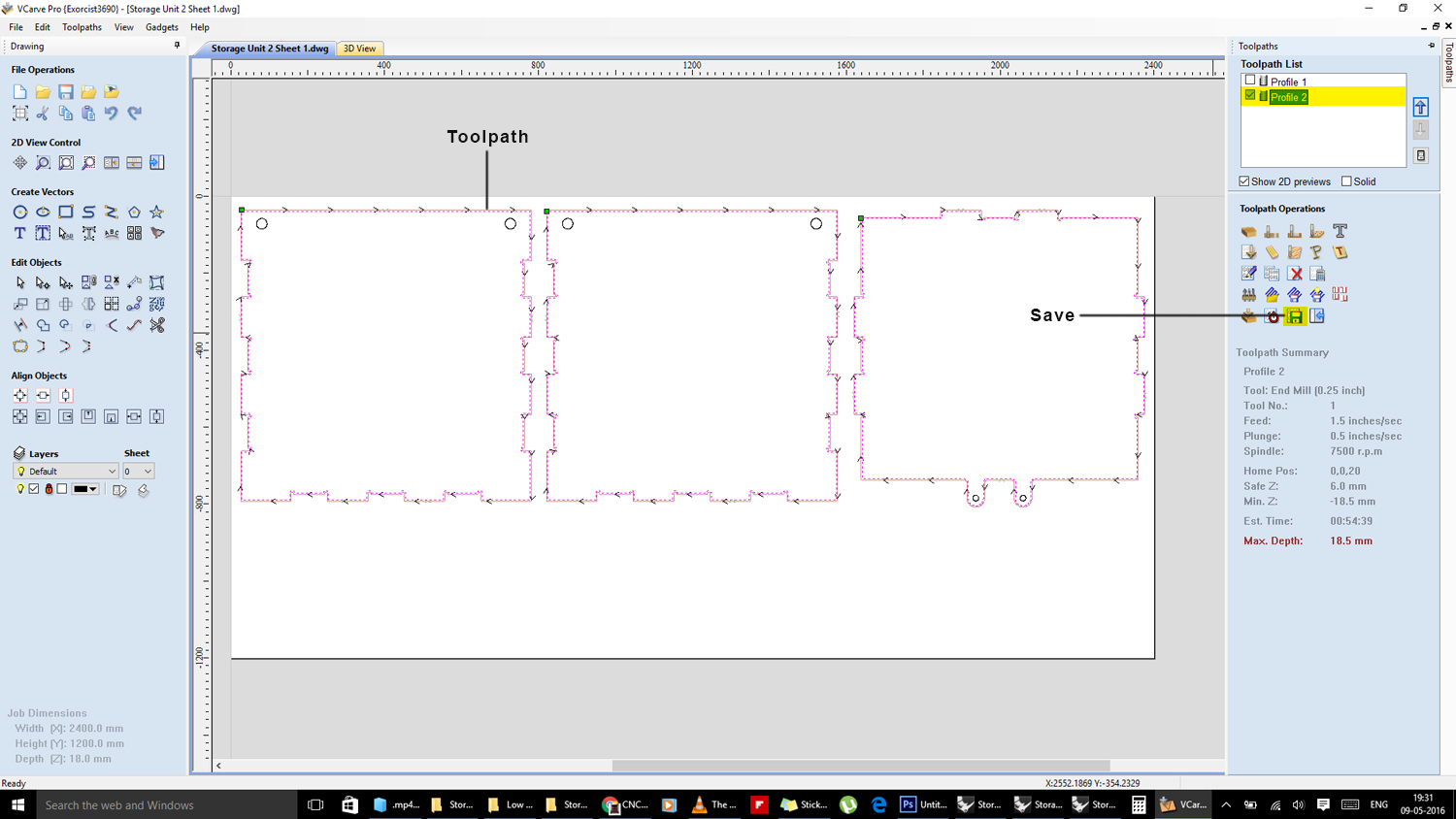Open the Edit menu
Viewport: 1456px width, 819px height.
[43, 27]
